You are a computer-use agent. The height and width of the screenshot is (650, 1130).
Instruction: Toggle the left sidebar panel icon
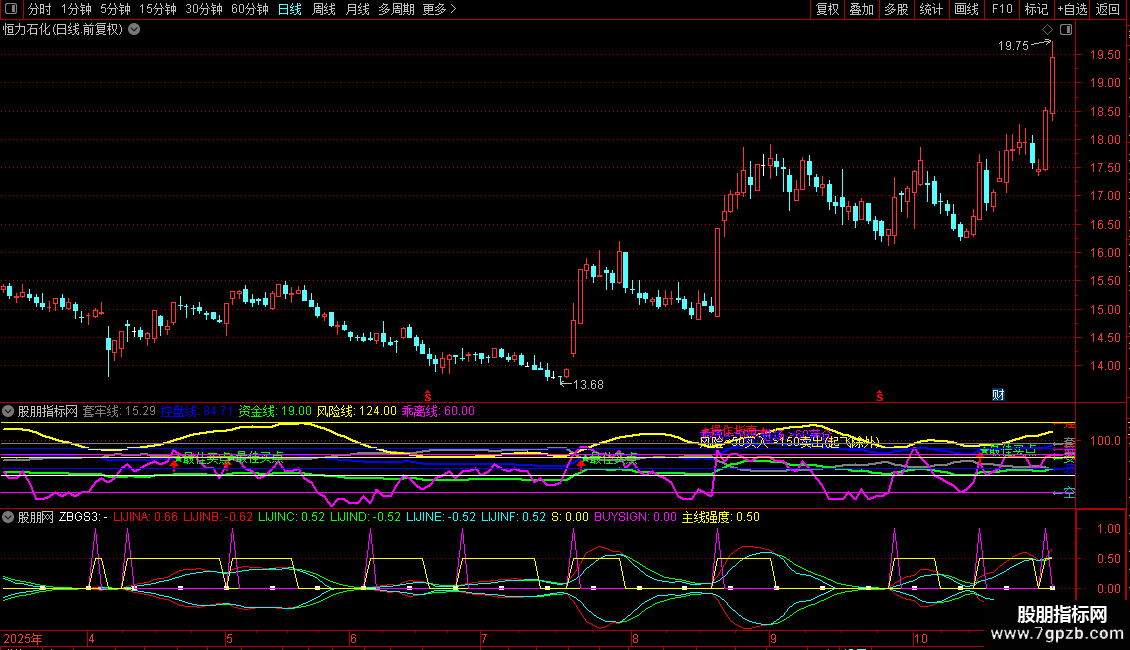[x=10, y=9]
